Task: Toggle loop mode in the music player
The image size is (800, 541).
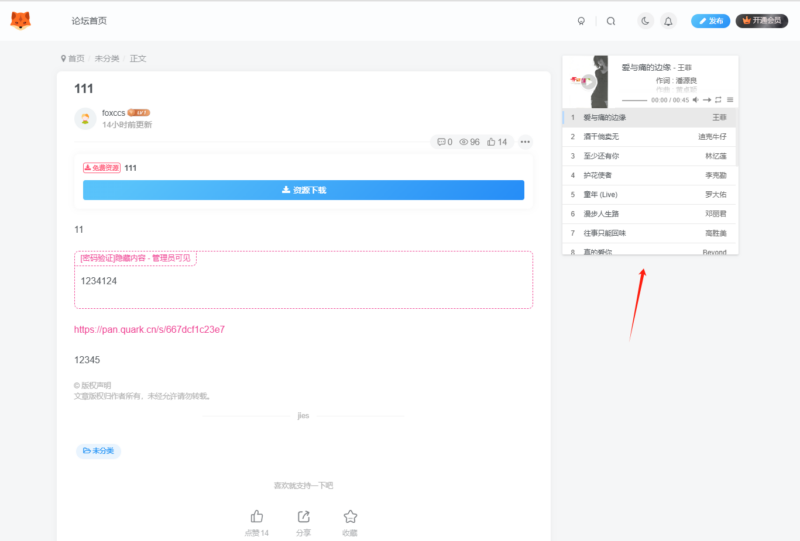Action: [x=718, y=100]
